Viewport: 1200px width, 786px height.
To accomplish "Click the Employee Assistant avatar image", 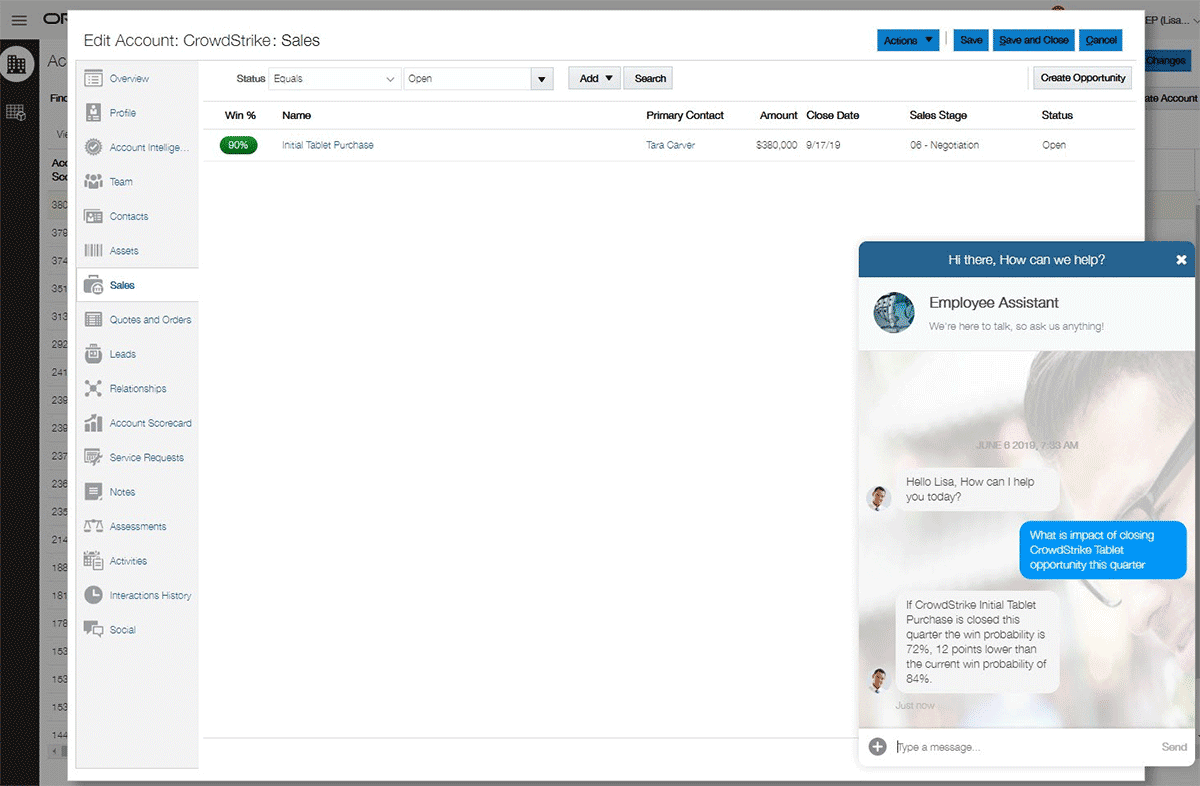I will pos(894,312).
